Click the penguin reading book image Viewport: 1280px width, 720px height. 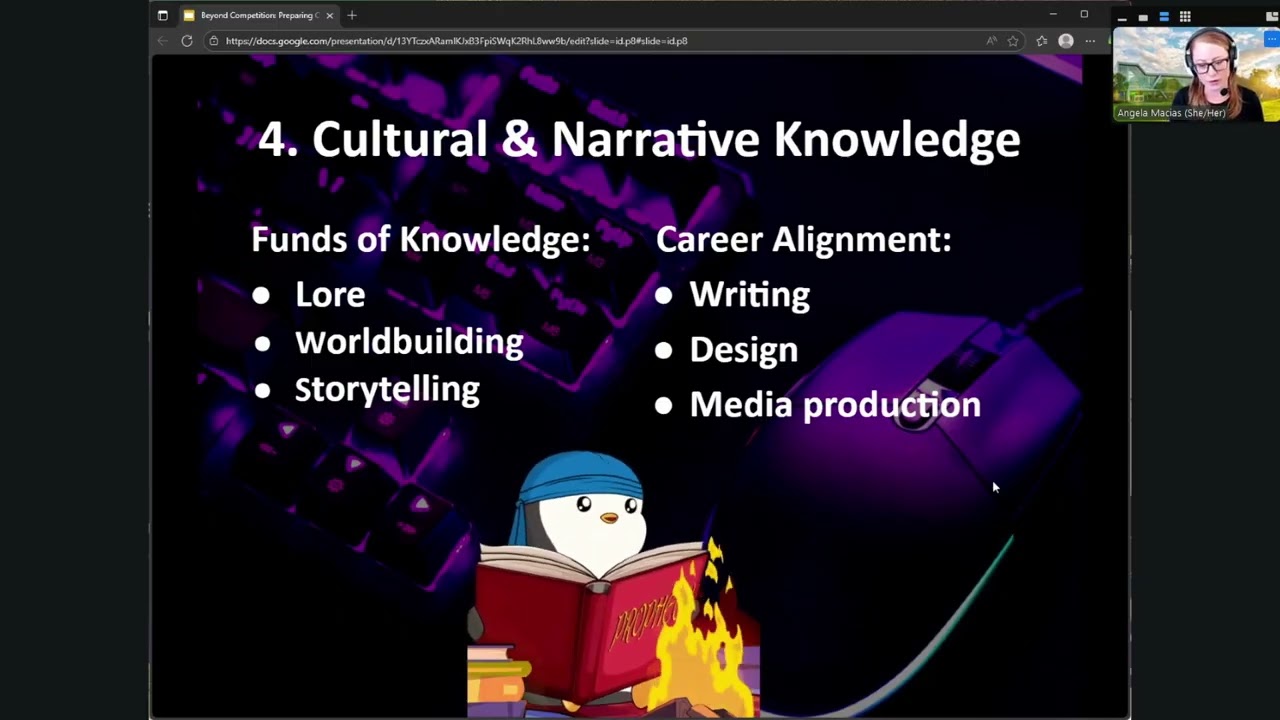click(x=613, y=584)
